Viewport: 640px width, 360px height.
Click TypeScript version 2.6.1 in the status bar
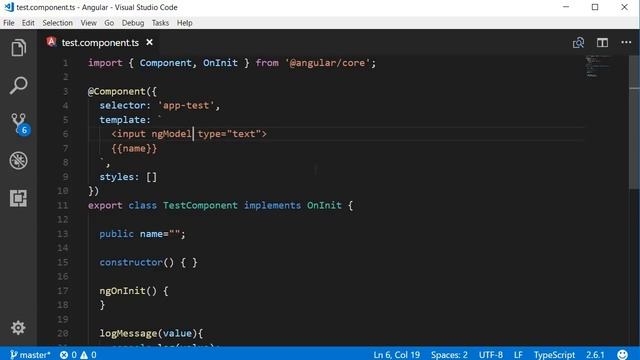[x=596, y=354]
